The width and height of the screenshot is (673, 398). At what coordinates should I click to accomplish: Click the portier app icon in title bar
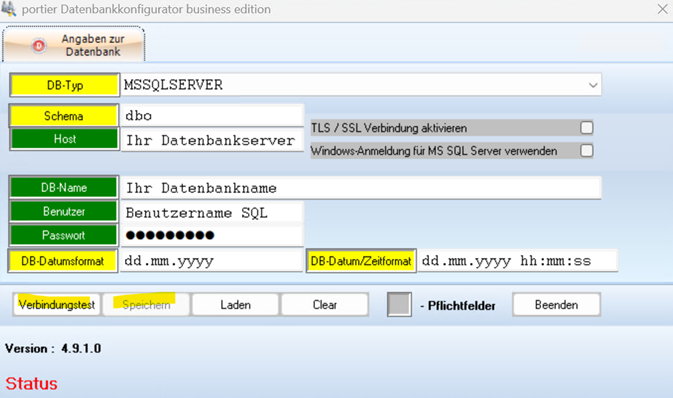[x=8, y=9]
